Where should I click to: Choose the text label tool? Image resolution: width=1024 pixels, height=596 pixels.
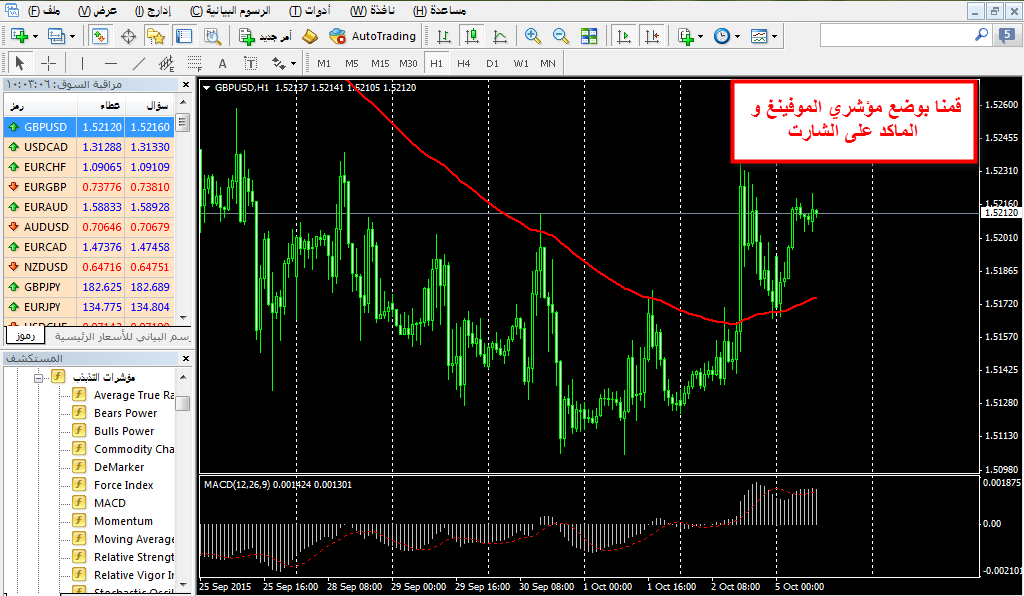tap(251, 63)
